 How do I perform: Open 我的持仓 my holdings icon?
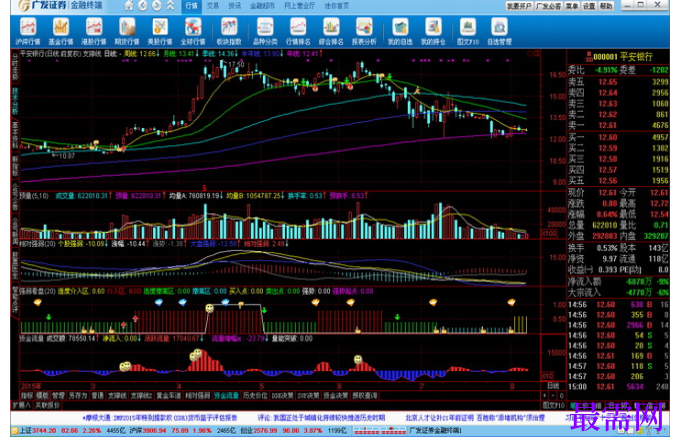coord(433,31)
